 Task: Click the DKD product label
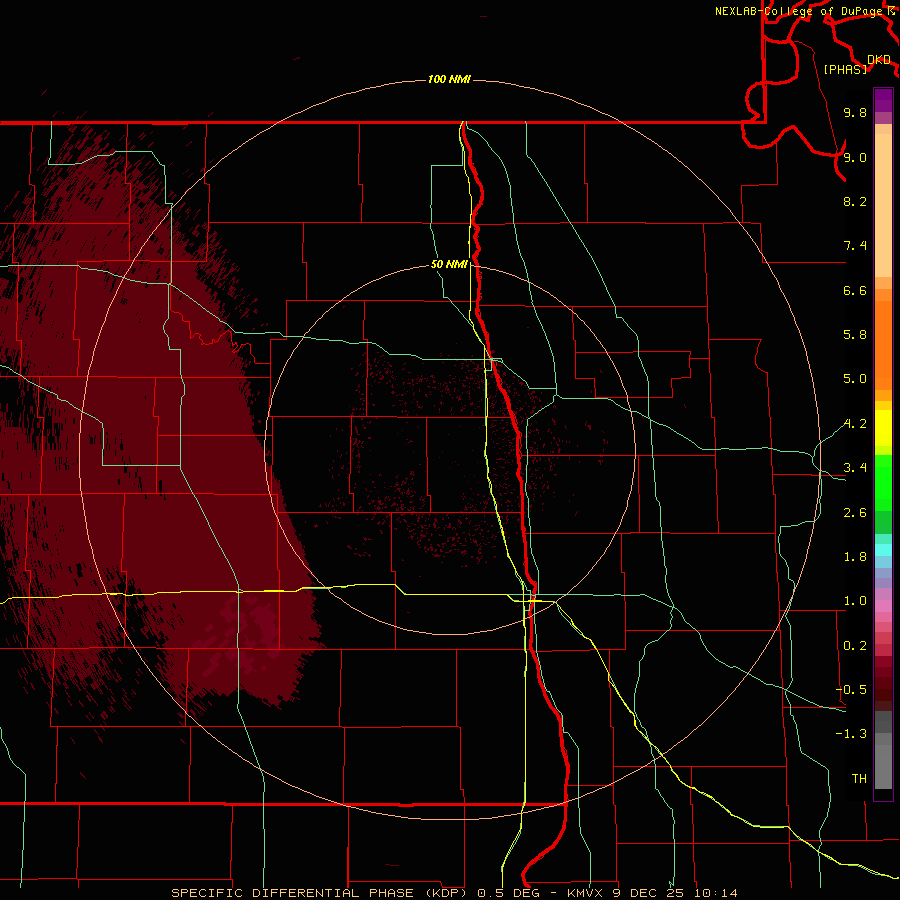click(879, 60)
